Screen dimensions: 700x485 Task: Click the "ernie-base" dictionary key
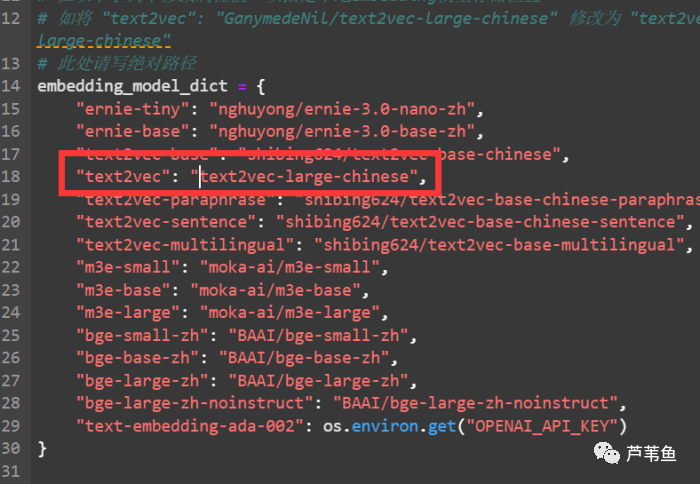tap(133, 131)
